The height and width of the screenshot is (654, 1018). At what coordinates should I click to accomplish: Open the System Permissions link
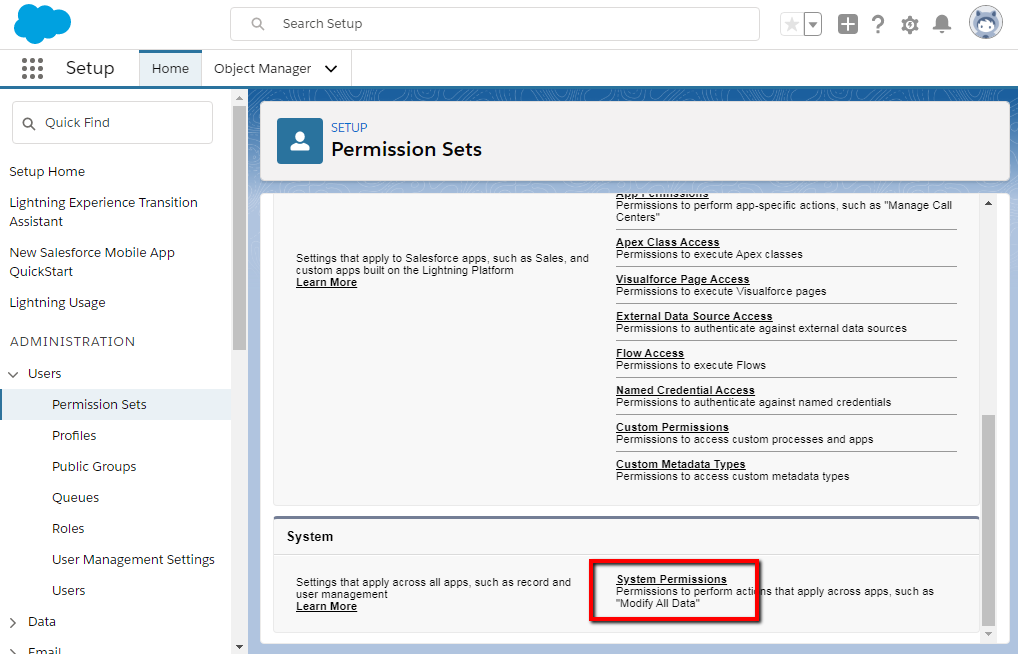point(671,579)
